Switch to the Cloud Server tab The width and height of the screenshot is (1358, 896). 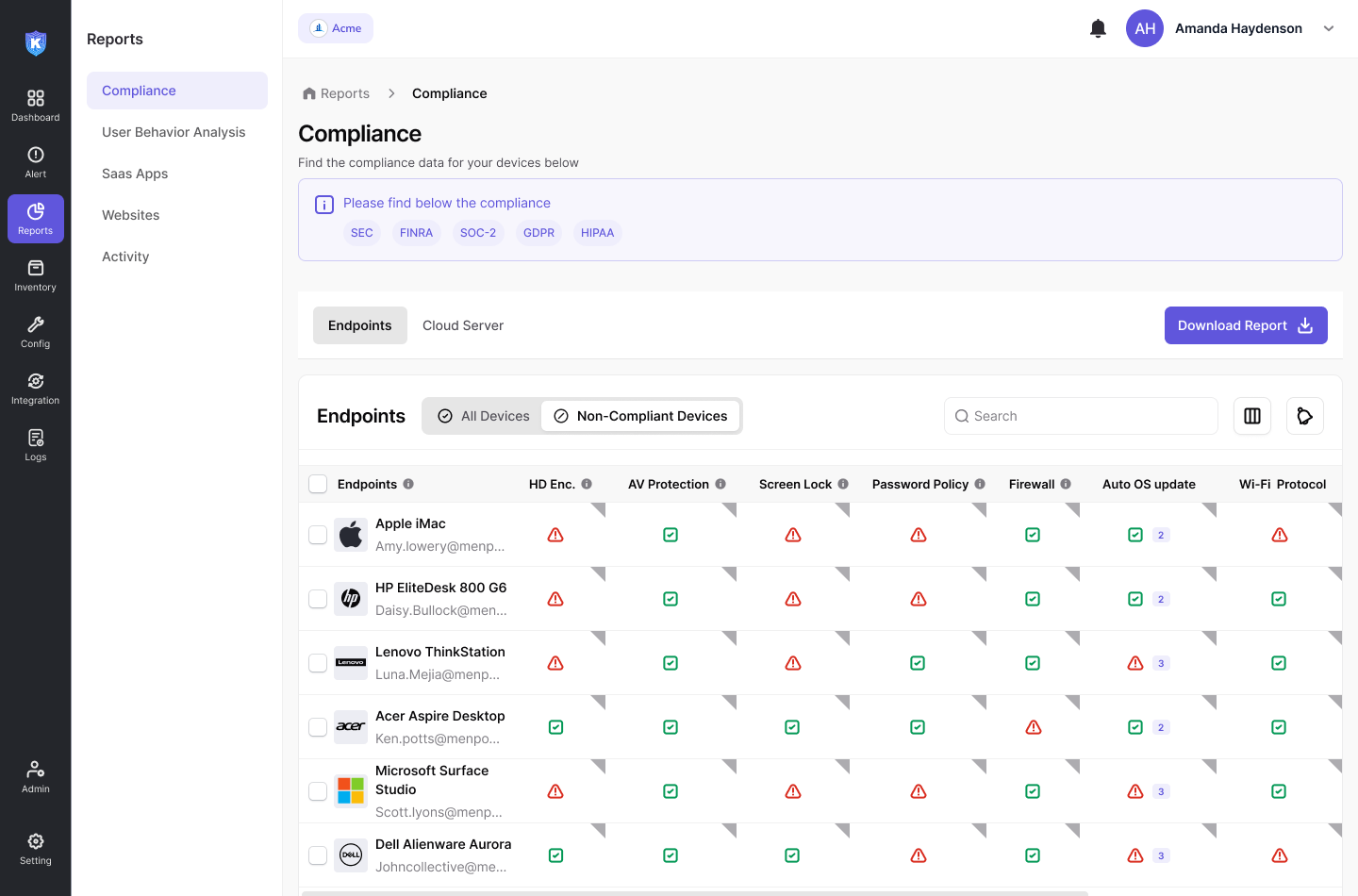463,325
